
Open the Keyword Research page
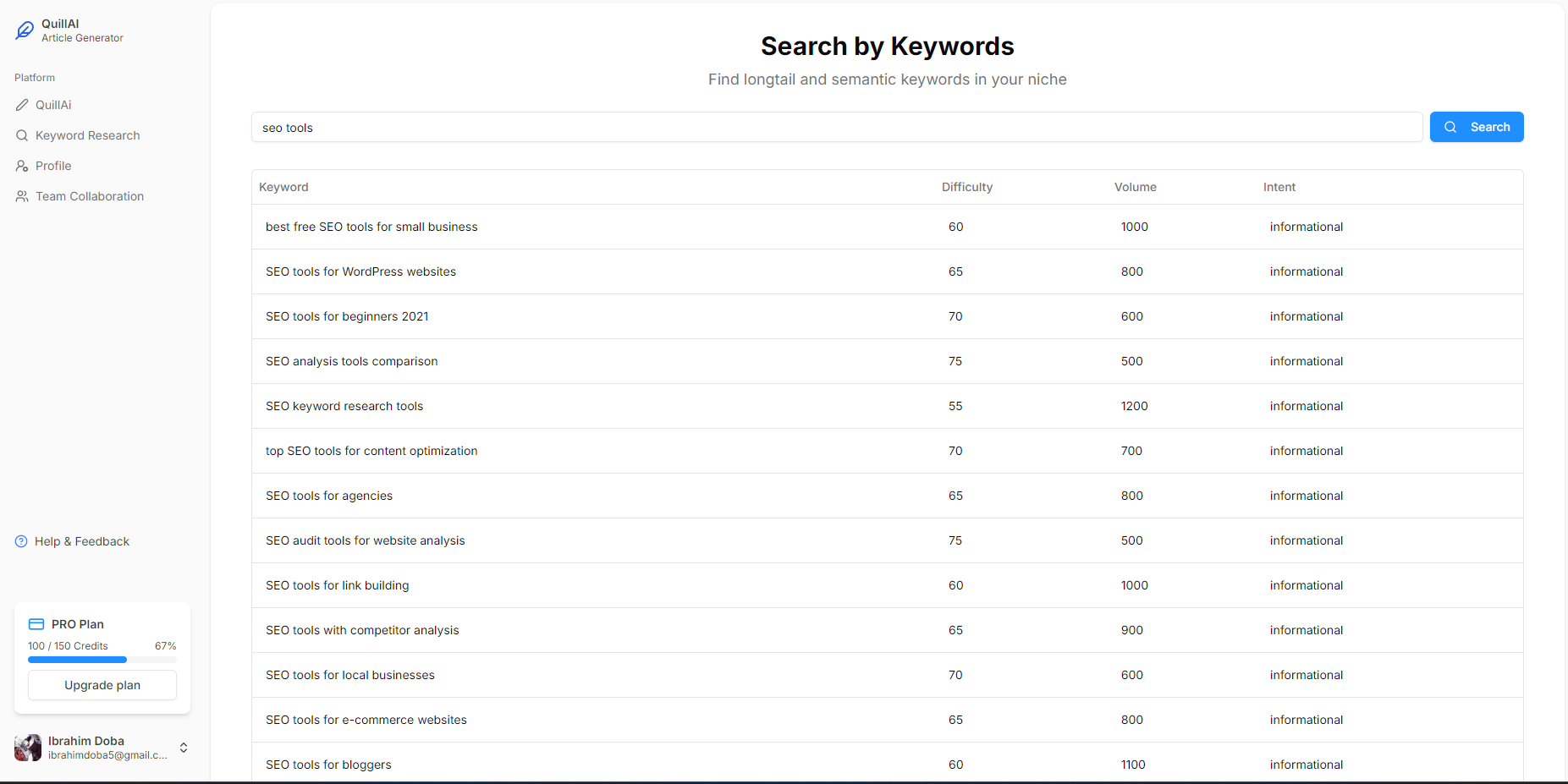pos(87,135)
